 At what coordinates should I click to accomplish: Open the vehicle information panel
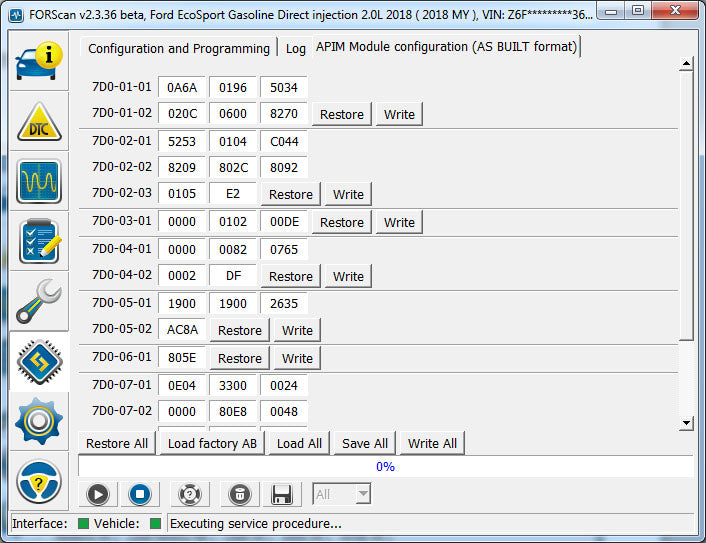click(39, 60)
